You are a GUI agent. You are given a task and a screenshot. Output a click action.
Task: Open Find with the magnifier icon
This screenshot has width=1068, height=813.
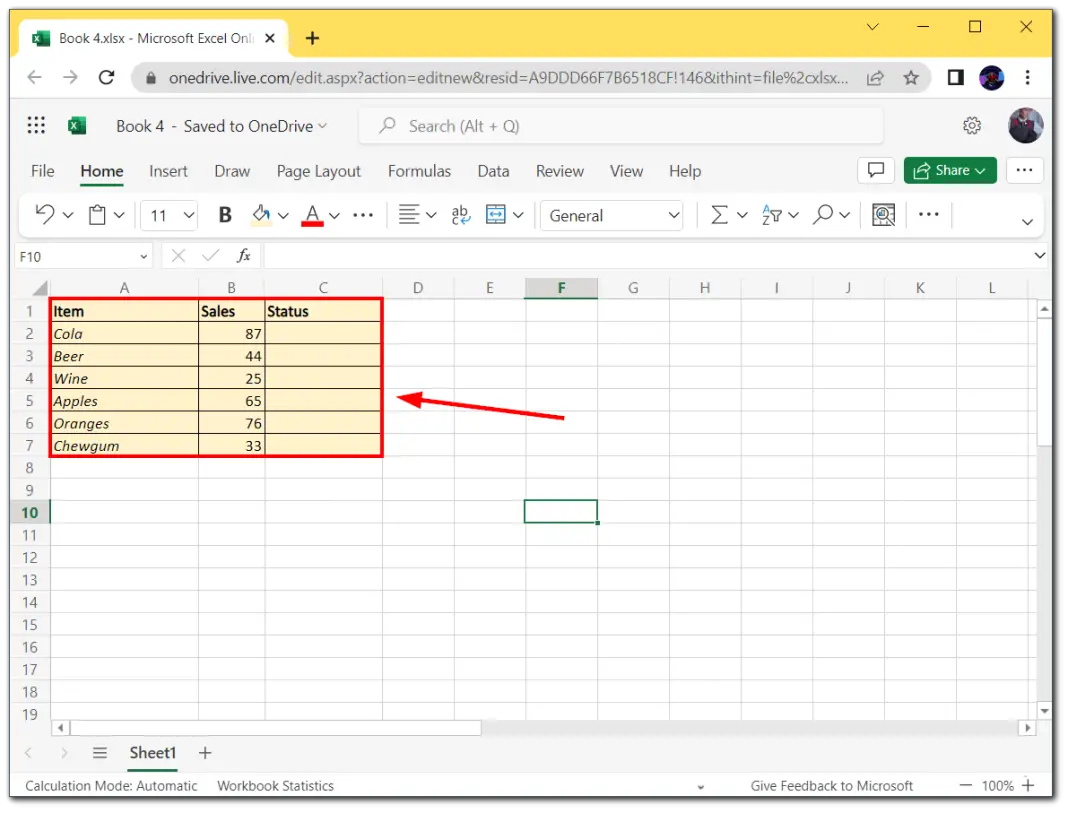click(x=826, y=215)
